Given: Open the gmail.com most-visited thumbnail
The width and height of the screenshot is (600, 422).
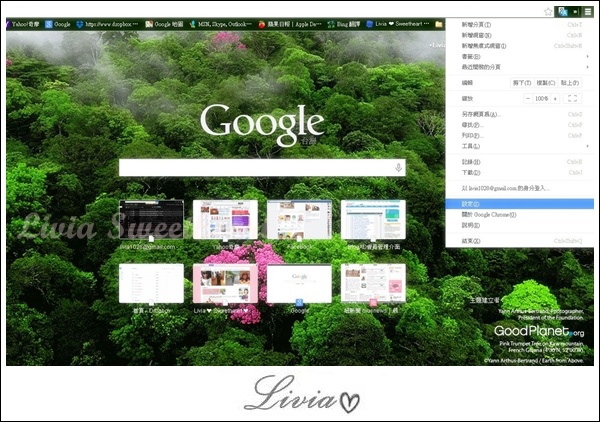Looking at the screenshot, I should (151, 220).
